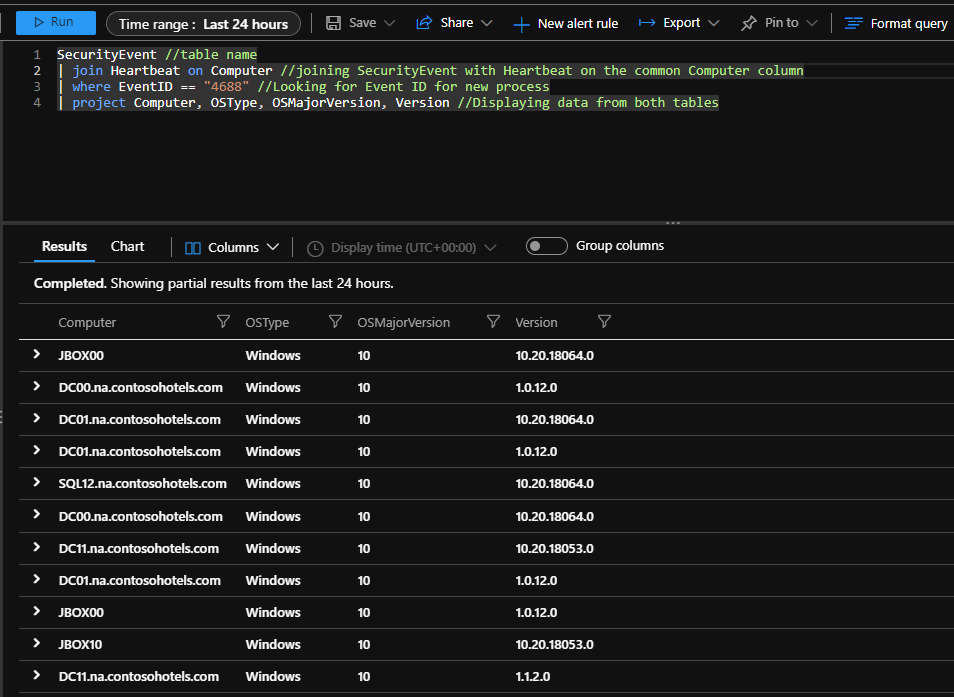
Task: Open the Time range dropdown
Action: point(203,22)
